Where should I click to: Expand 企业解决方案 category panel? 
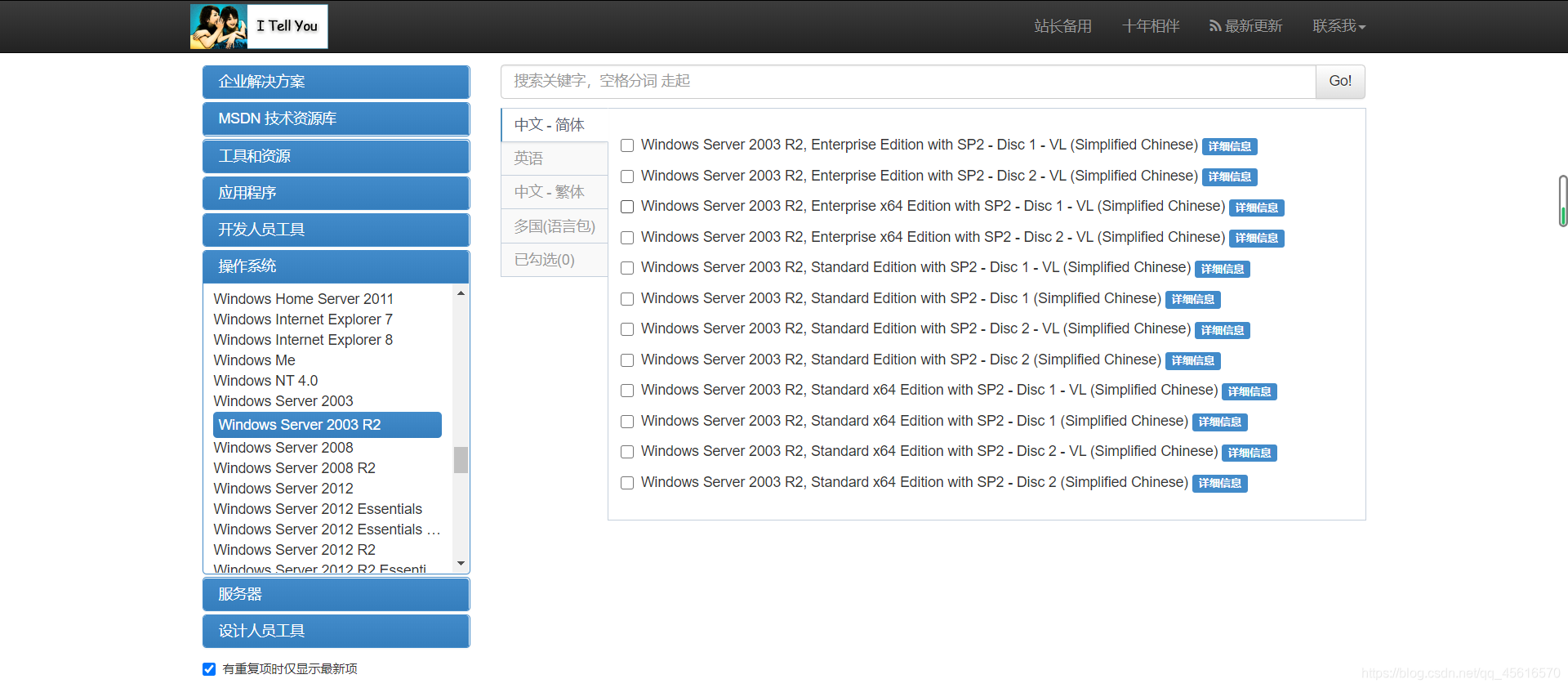(336, 82)
